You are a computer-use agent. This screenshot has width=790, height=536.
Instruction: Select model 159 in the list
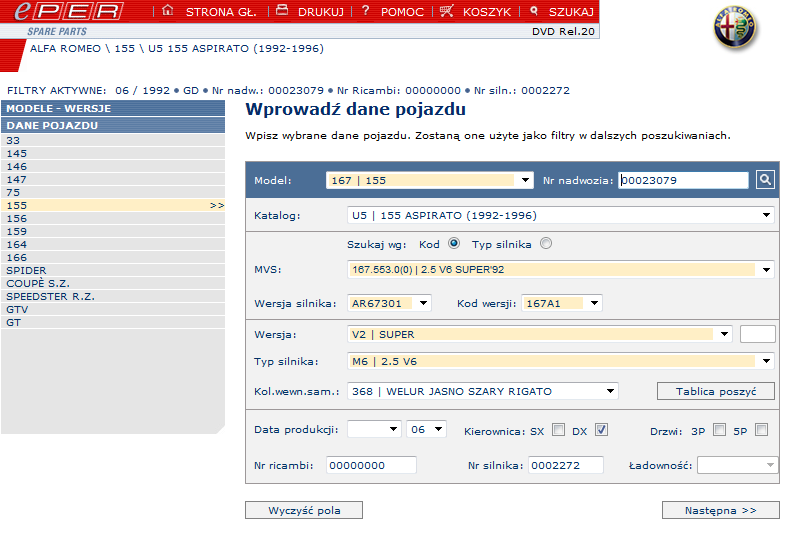point(113,232)
